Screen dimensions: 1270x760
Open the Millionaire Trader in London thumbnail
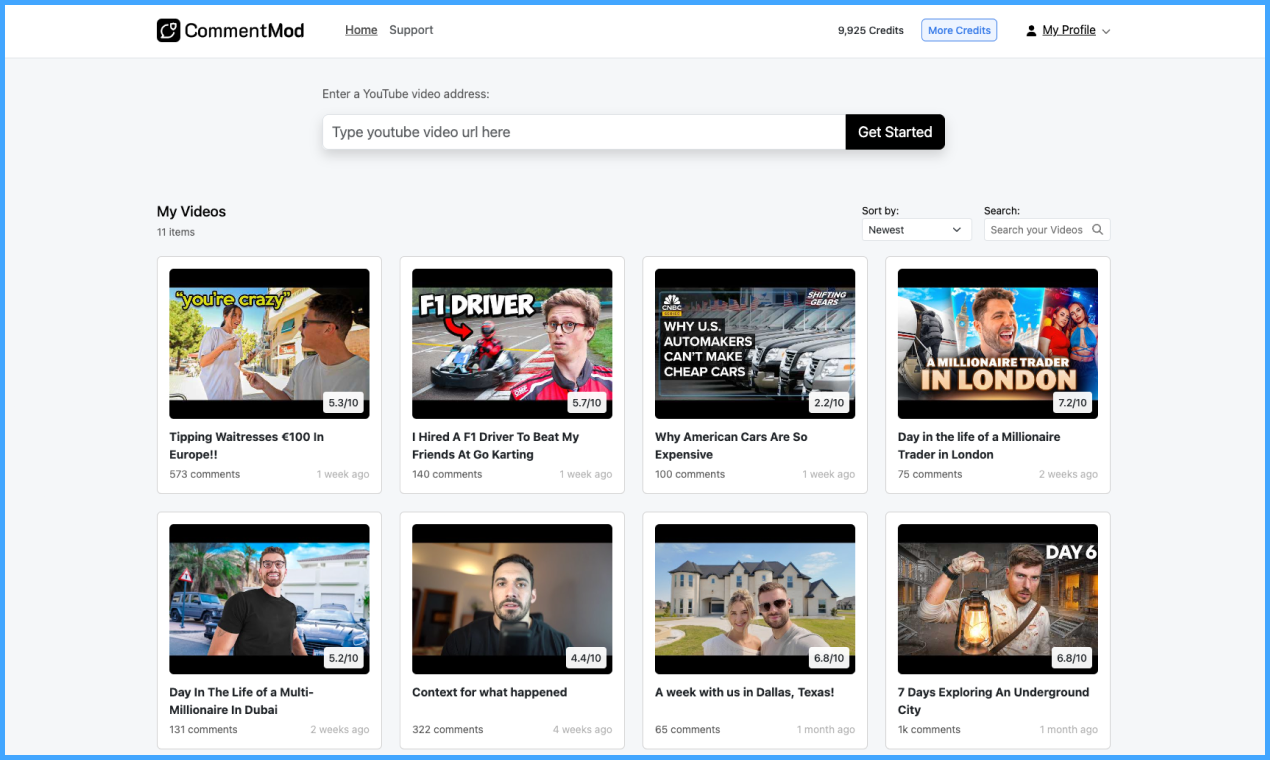998,344
